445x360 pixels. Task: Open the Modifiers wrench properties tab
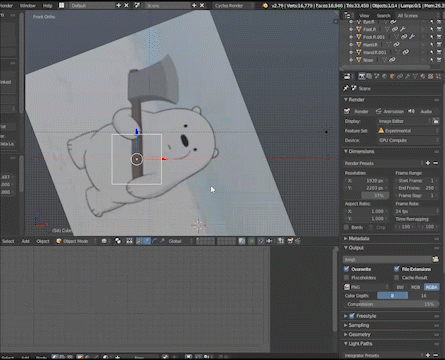pos(407,77)
